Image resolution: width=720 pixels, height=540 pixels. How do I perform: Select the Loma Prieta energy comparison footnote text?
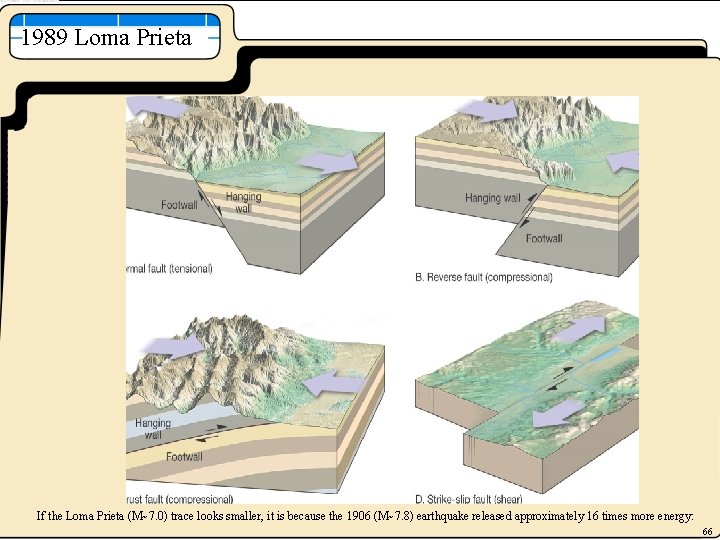click(365, 516)
